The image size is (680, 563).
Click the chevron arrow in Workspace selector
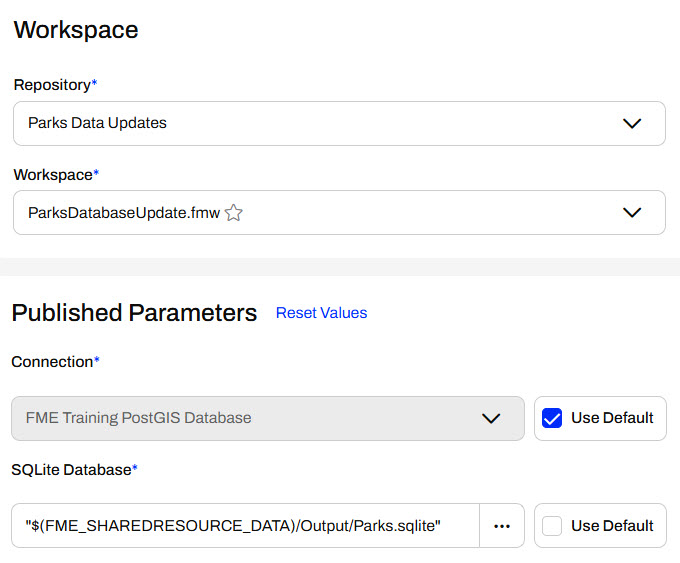[x=632, y=212]
